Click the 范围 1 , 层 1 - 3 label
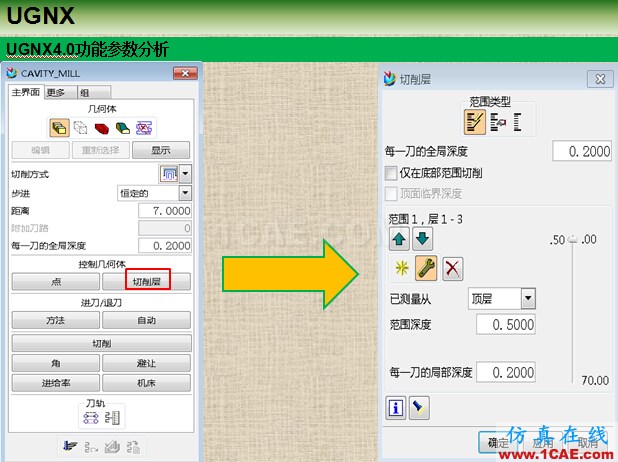 425,219
